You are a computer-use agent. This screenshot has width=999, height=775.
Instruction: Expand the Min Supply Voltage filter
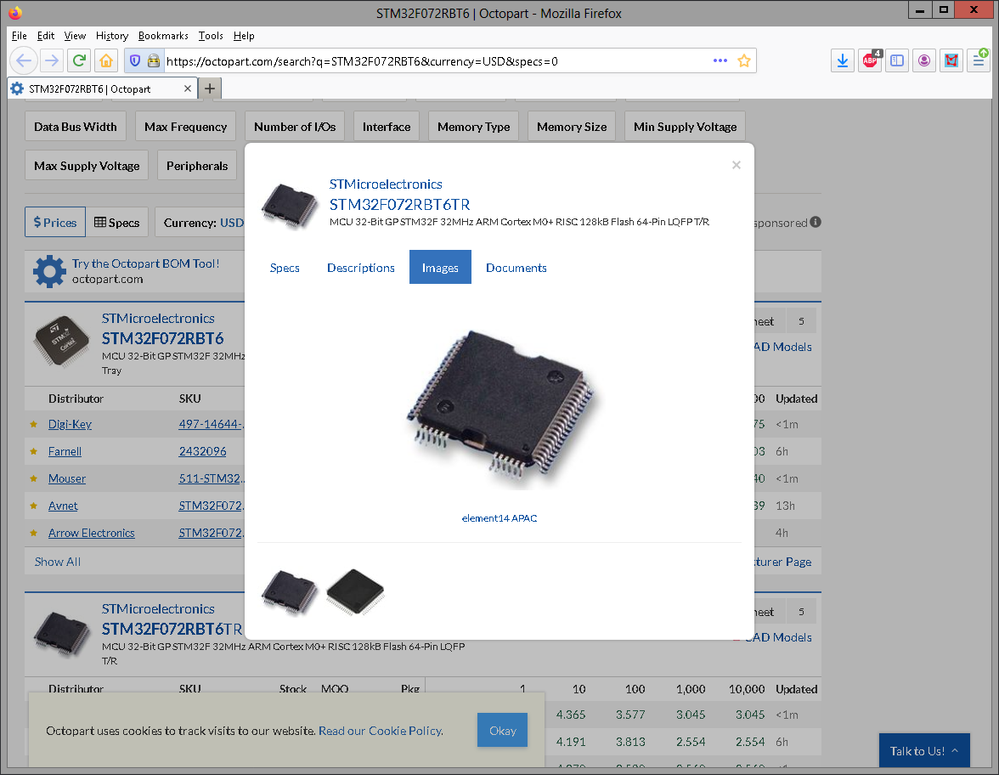(685, 127)
